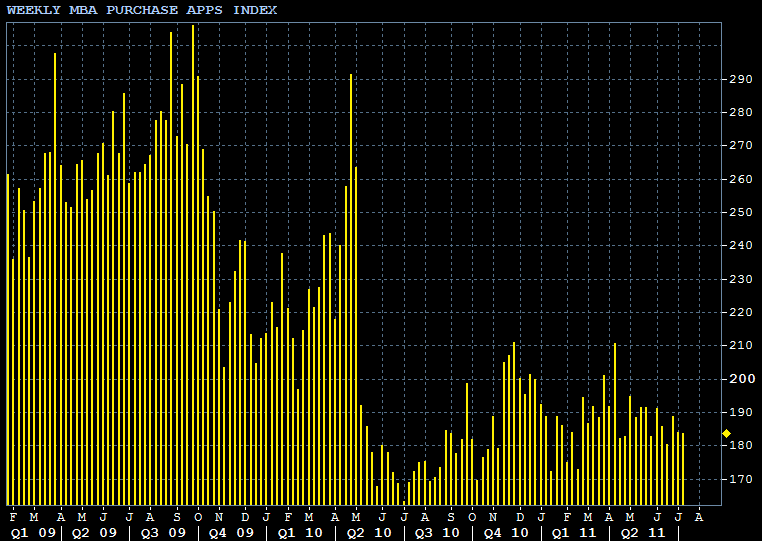Choose the Q4 10 quarter label
This screenshot has height=541, width=762.
[505, 533]
